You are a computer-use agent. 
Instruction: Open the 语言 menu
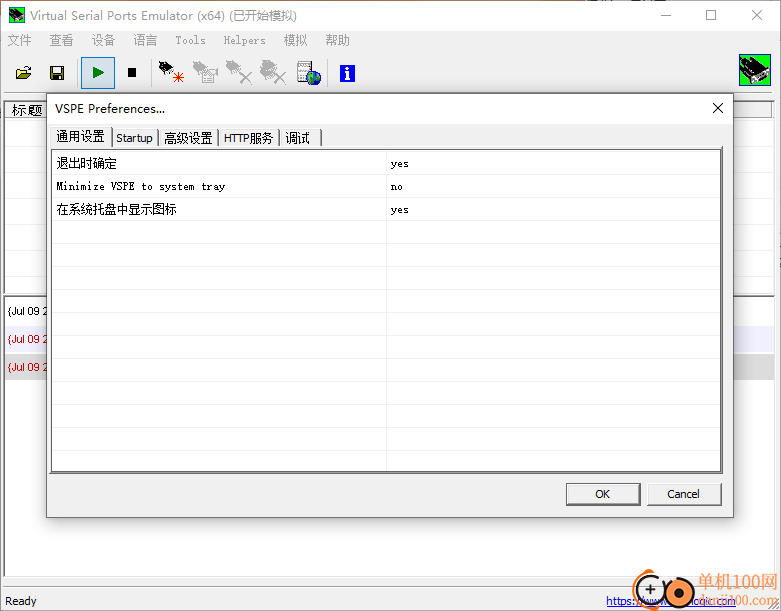[x=145, y=40]
